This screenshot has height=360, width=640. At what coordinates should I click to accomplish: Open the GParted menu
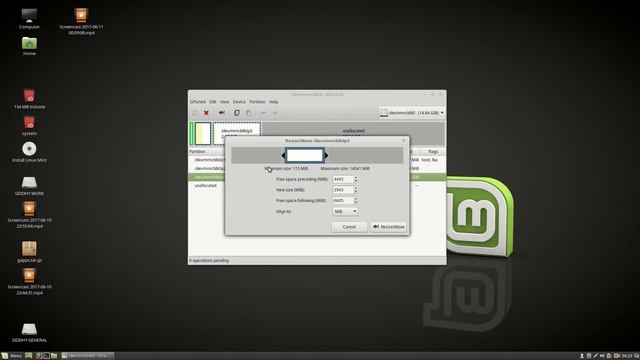[198, 102]
